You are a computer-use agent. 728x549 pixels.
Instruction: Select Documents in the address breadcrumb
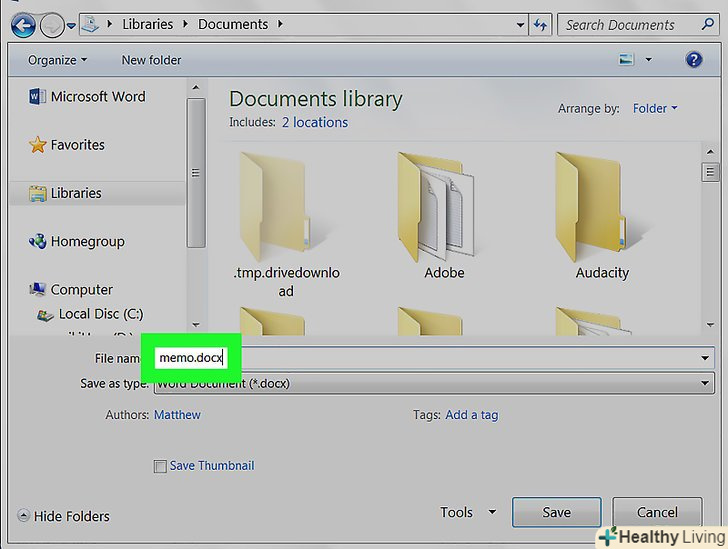[233, 24]
